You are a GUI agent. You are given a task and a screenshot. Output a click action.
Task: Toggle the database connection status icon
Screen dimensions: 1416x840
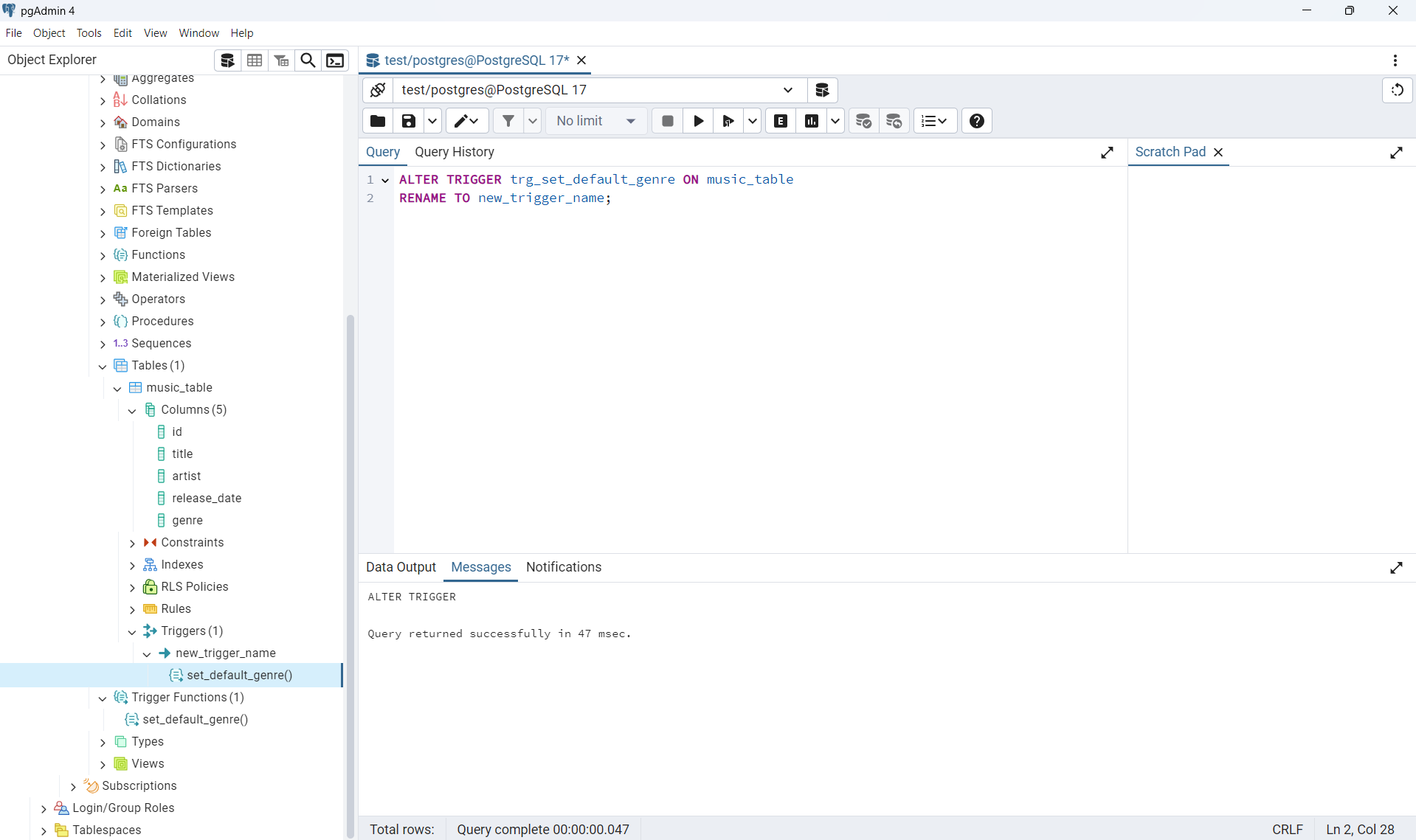point(378,90)
